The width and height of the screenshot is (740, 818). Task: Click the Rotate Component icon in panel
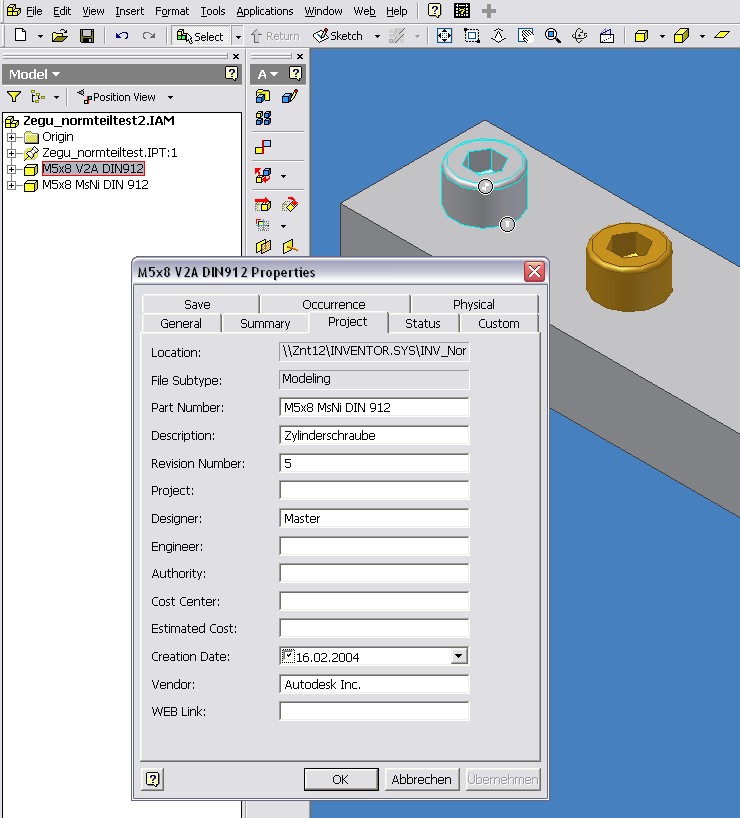290,204
